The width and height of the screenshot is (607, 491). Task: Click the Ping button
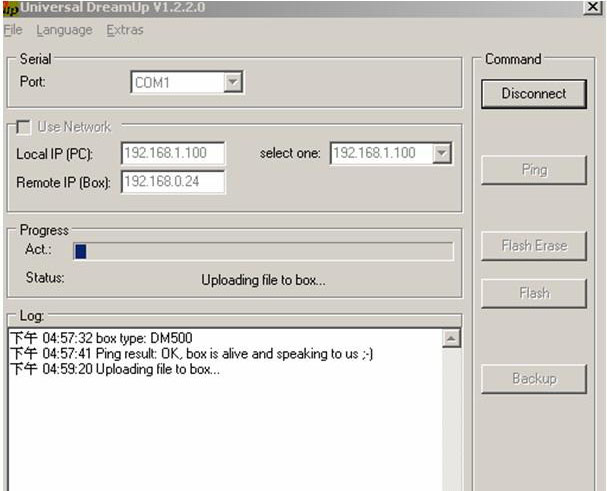pos(534,170)
